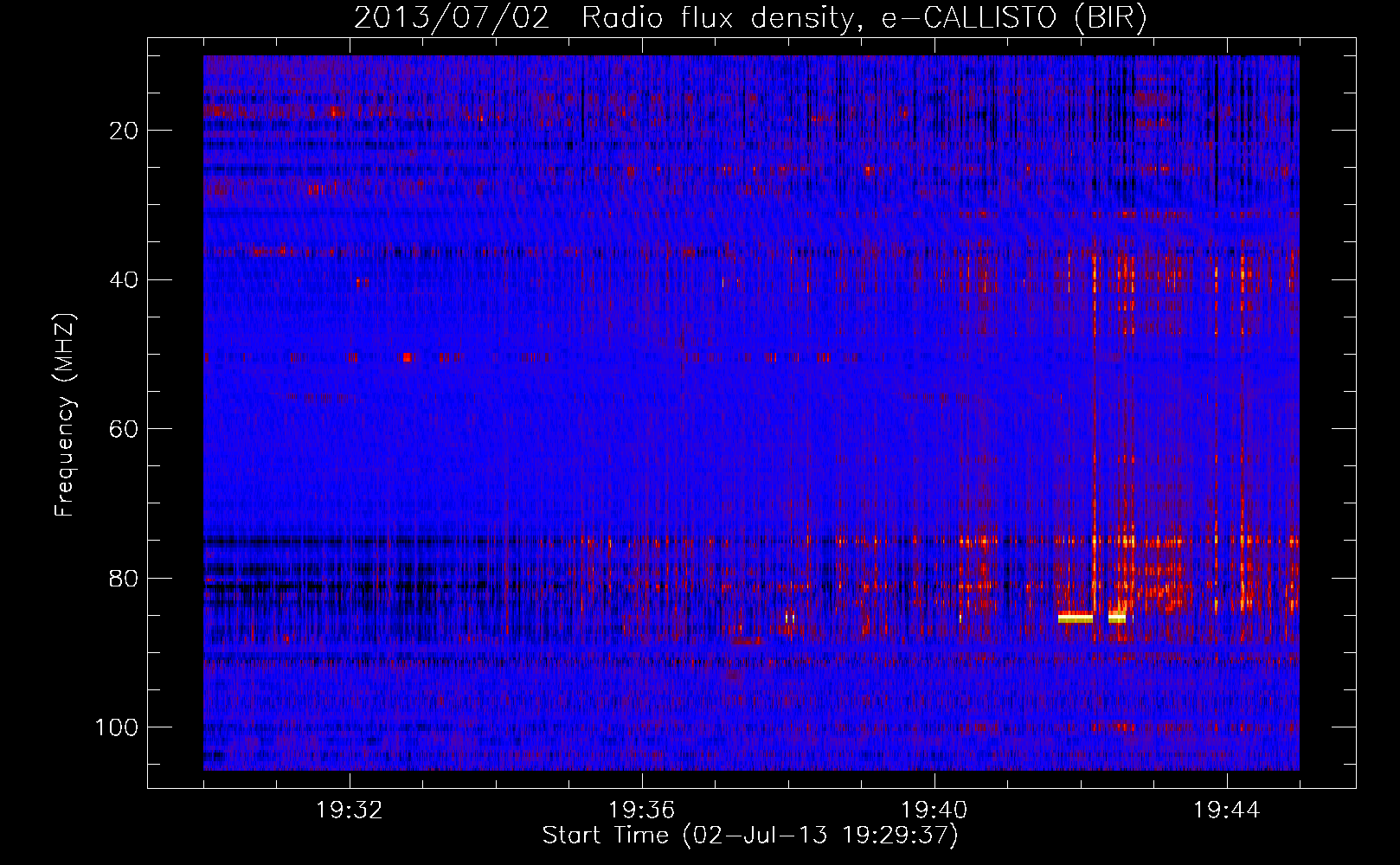Click the 19:36 time tick label

coord(642,811)
